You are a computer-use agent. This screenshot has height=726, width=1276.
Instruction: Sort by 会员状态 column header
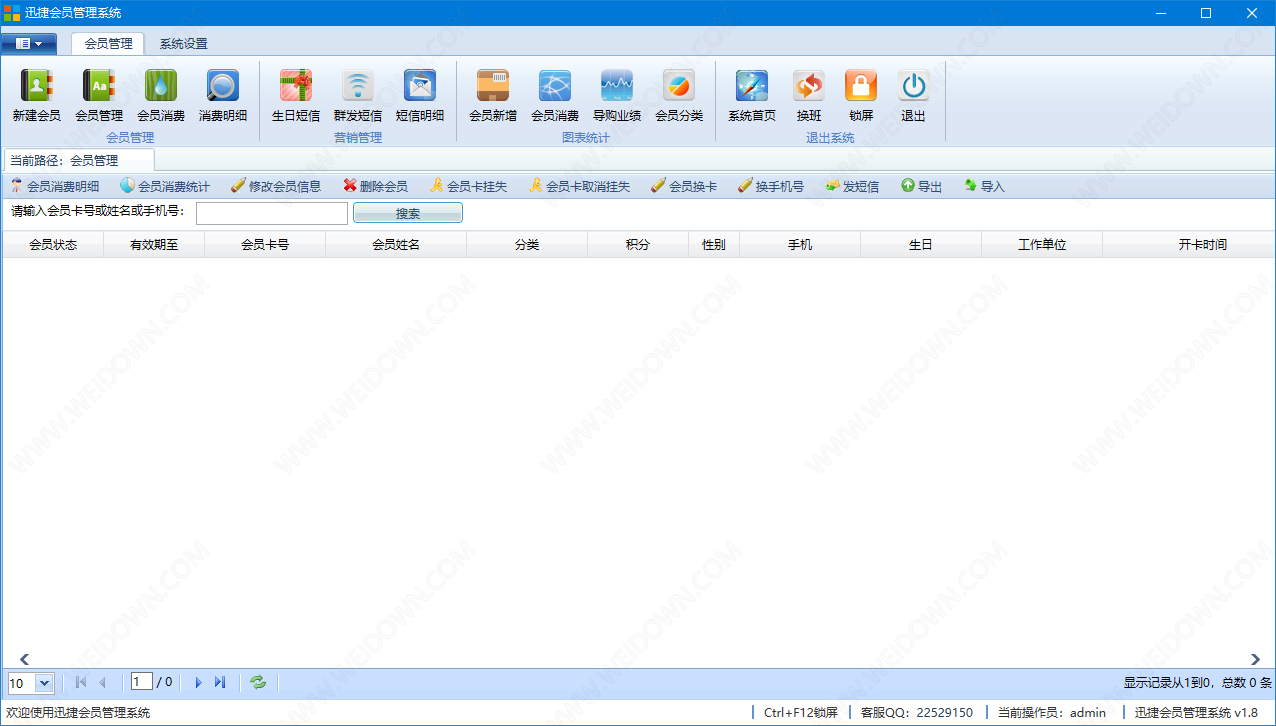click(53, 244)
